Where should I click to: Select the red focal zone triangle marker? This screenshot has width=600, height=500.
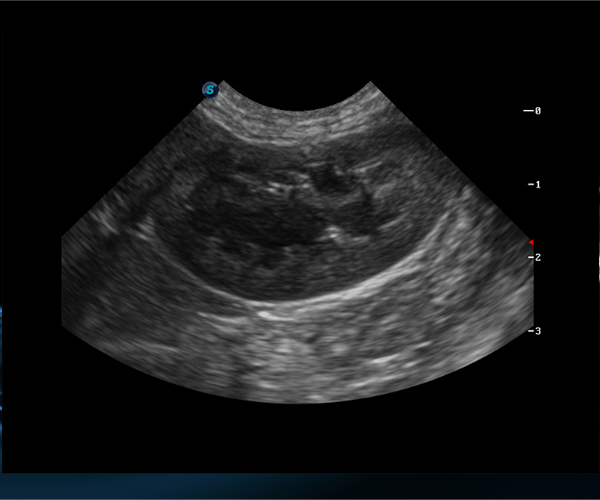[x=531, y=243]
